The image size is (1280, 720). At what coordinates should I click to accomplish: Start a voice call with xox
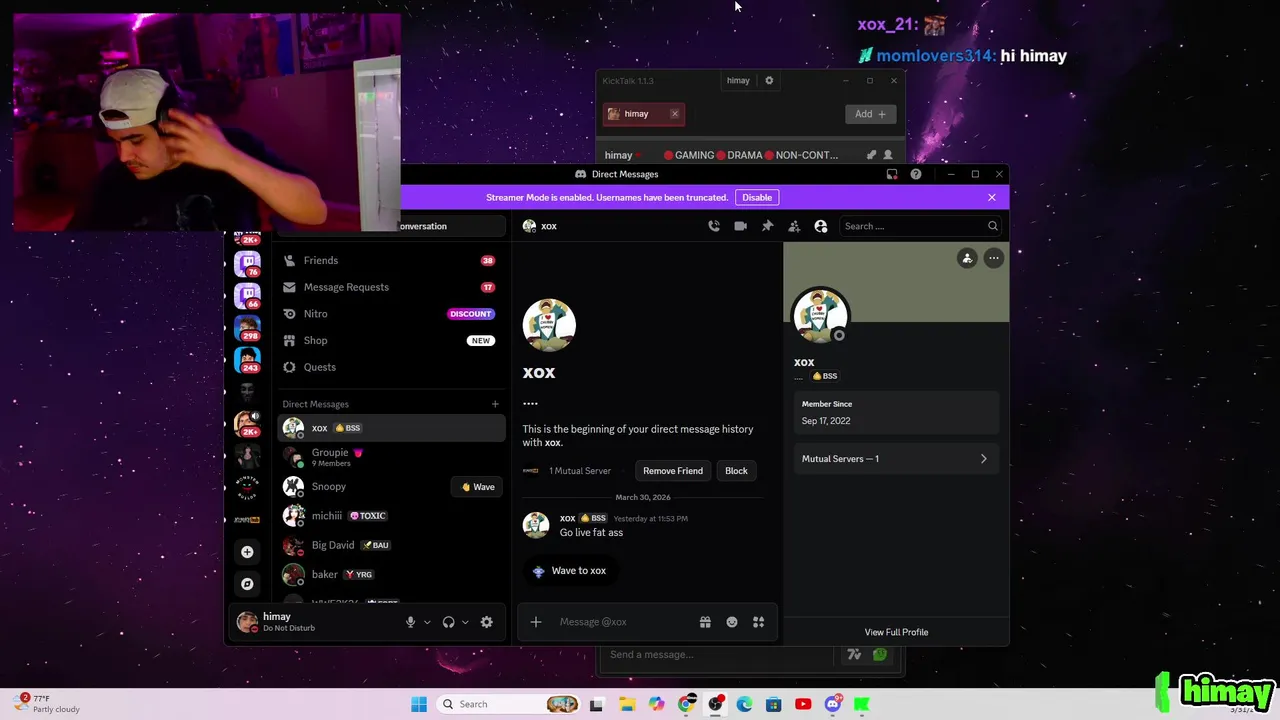pyautogui.click(x=714, y=226)
